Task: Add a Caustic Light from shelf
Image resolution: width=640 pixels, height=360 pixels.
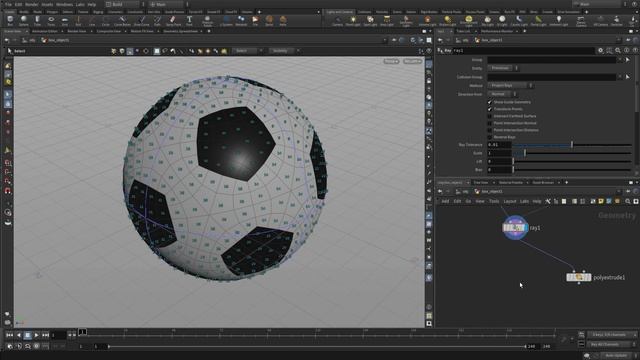Action: click(x=519, y=21)
